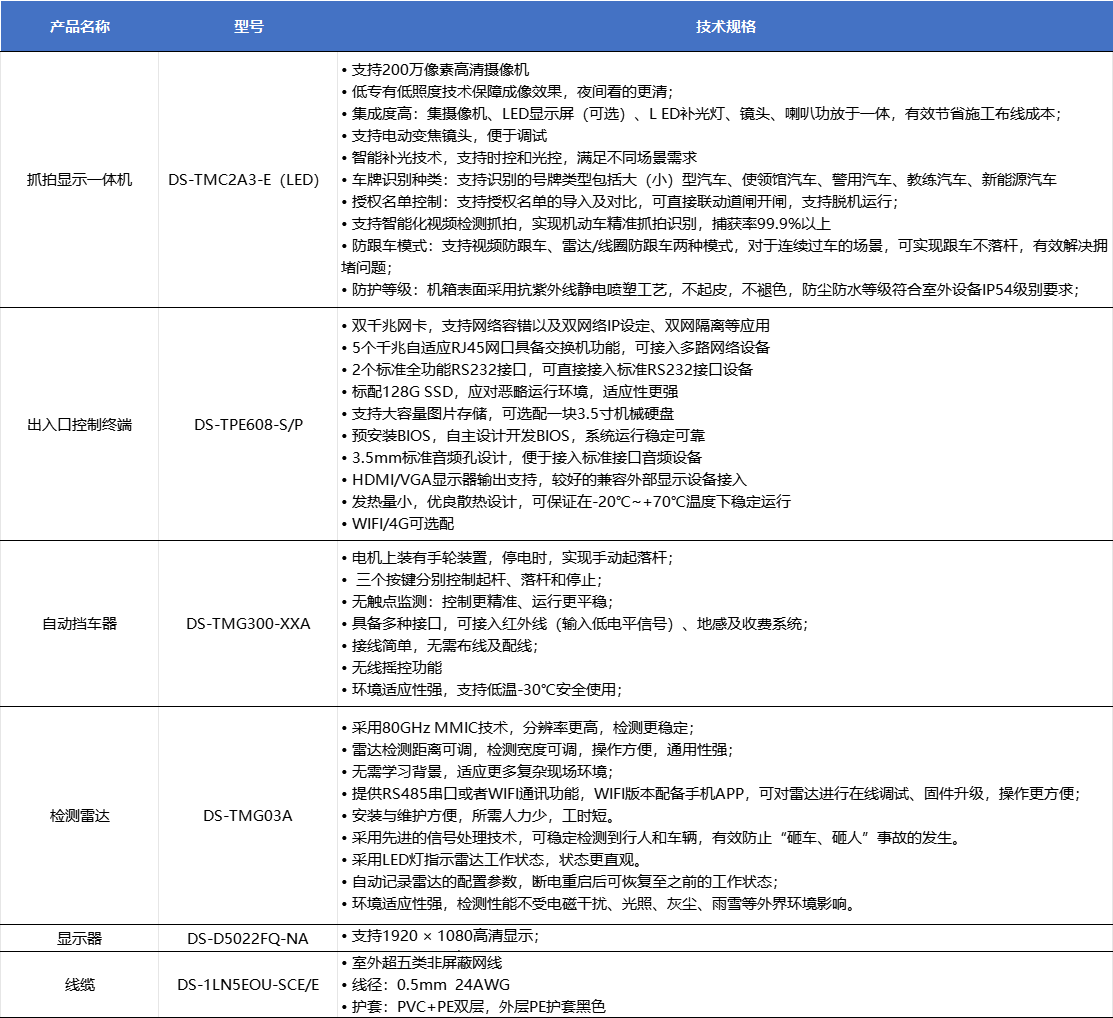Click the line 支持1920 × 1080高清显示
Image resolution: width=1113 pixels, height=1018 pixels.
pyautogui.click(x=440, y=936)
